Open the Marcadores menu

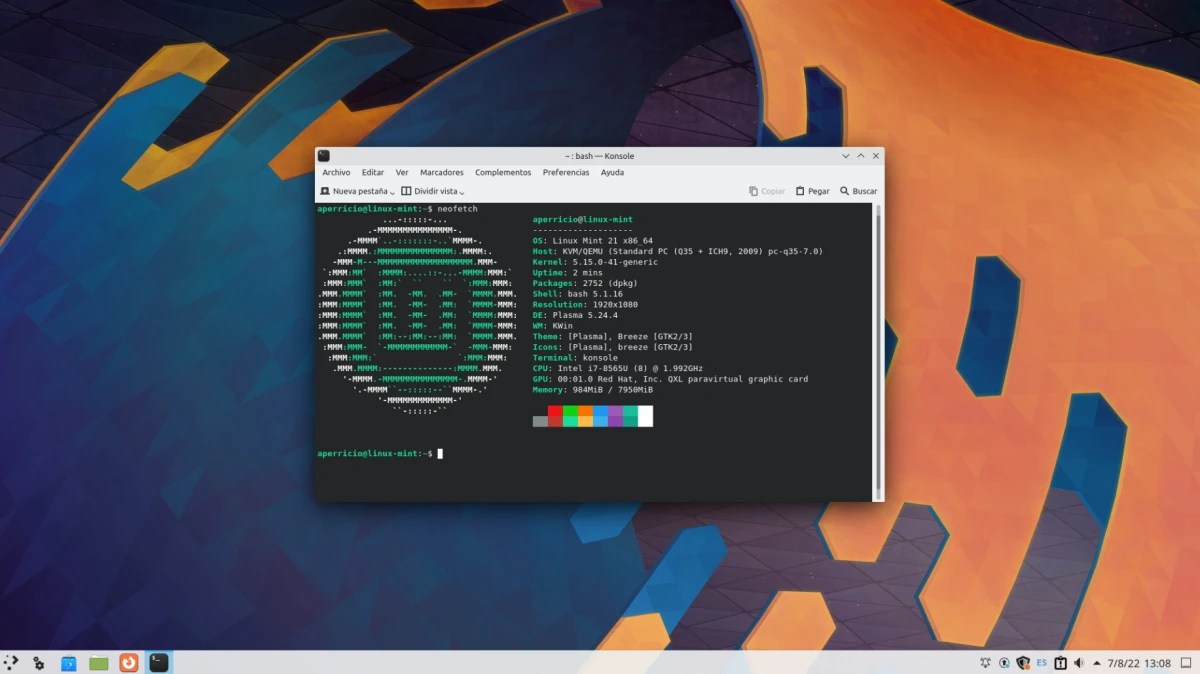[x=441, y=172]
